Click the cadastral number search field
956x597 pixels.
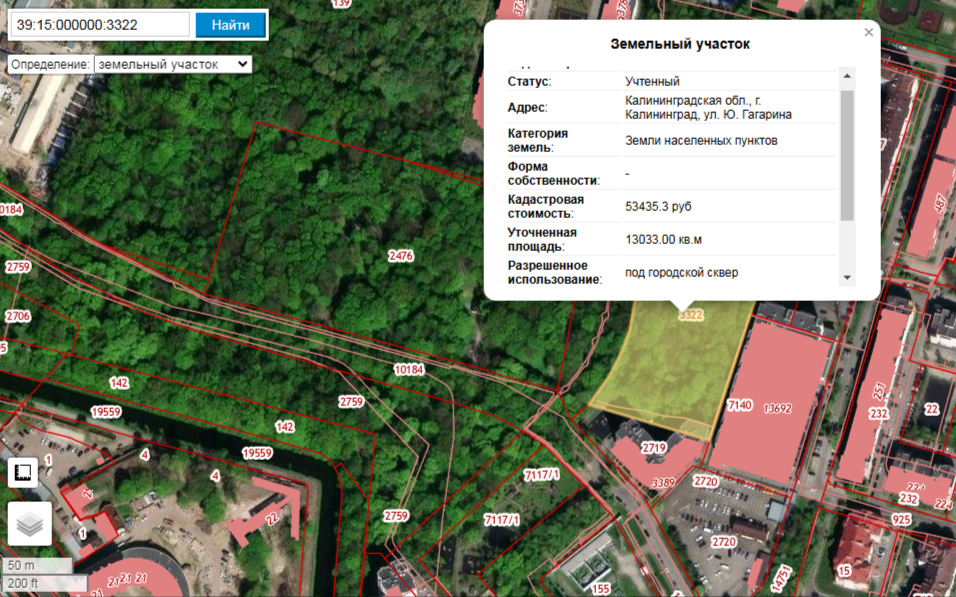[x=100, y=25]
